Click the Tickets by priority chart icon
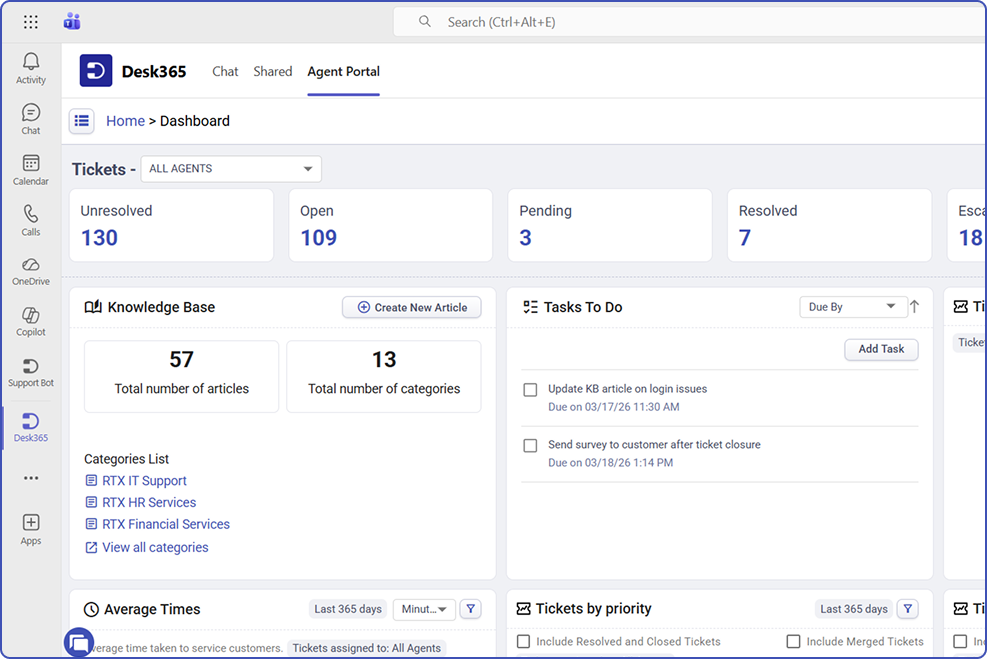 (523, 609)
